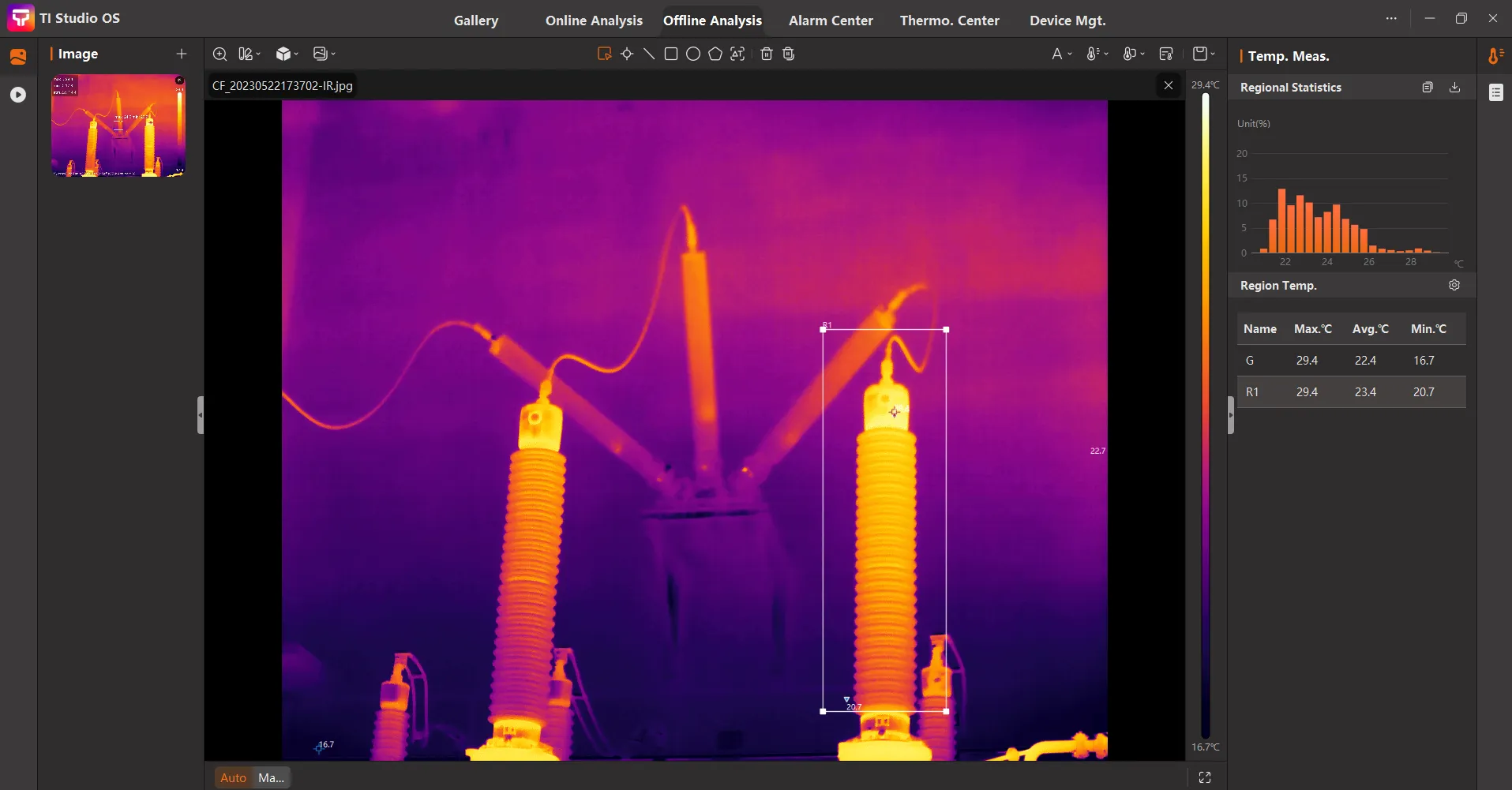Open the Gallery tab
Viewport: 1512px width, 790px height.
click(x=475, y=21)
